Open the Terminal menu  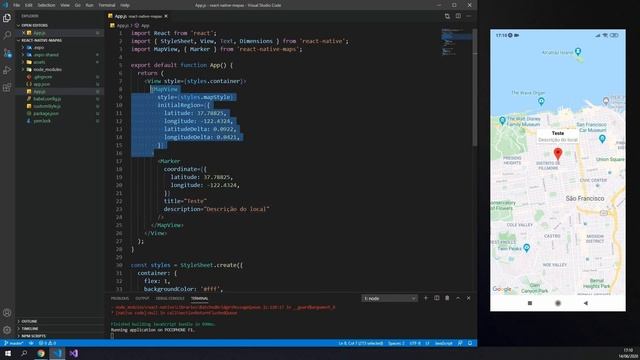pyautogui.click(x=107, y=5)
